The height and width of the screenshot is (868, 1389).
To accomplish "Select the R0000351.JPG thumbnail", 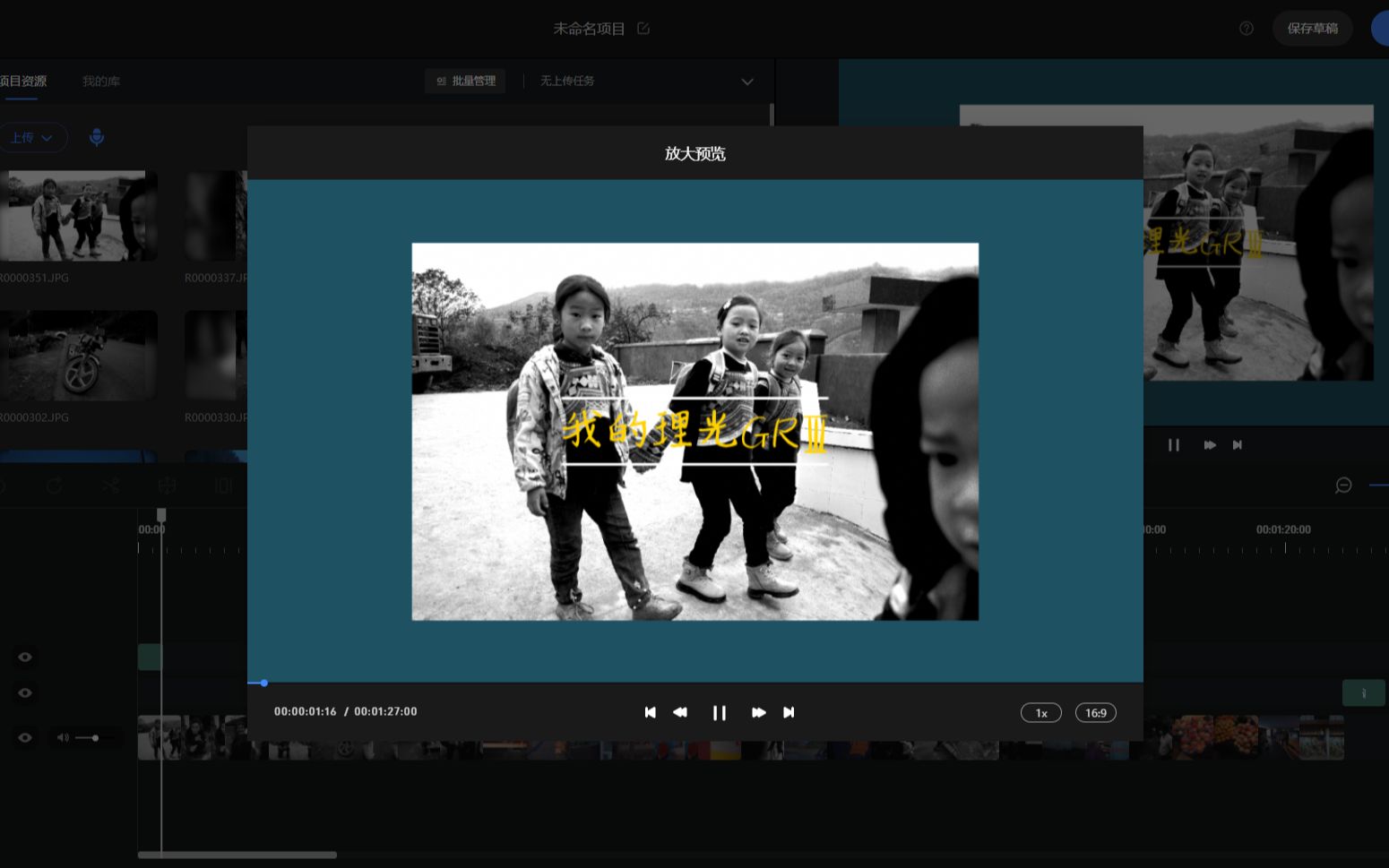I will pos(79,216).
